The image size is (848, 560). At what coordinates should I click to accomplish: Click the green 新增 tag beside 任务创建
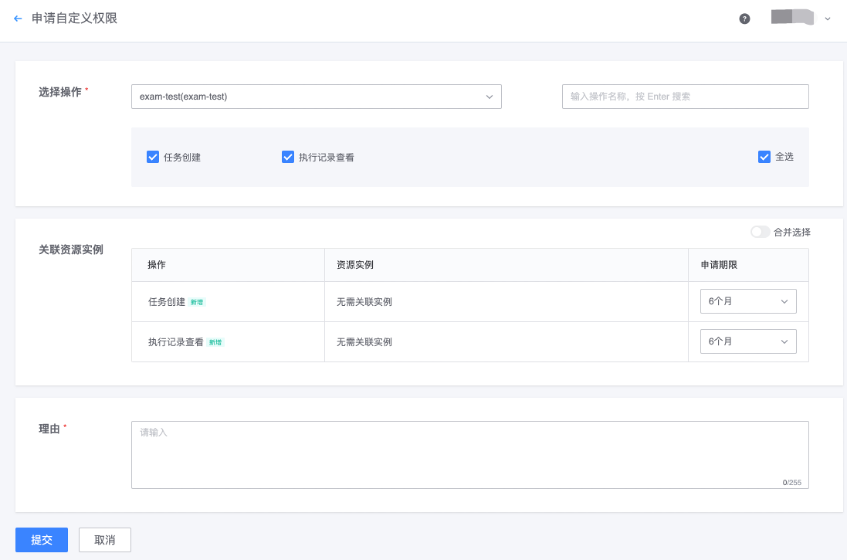click(197, 302)
